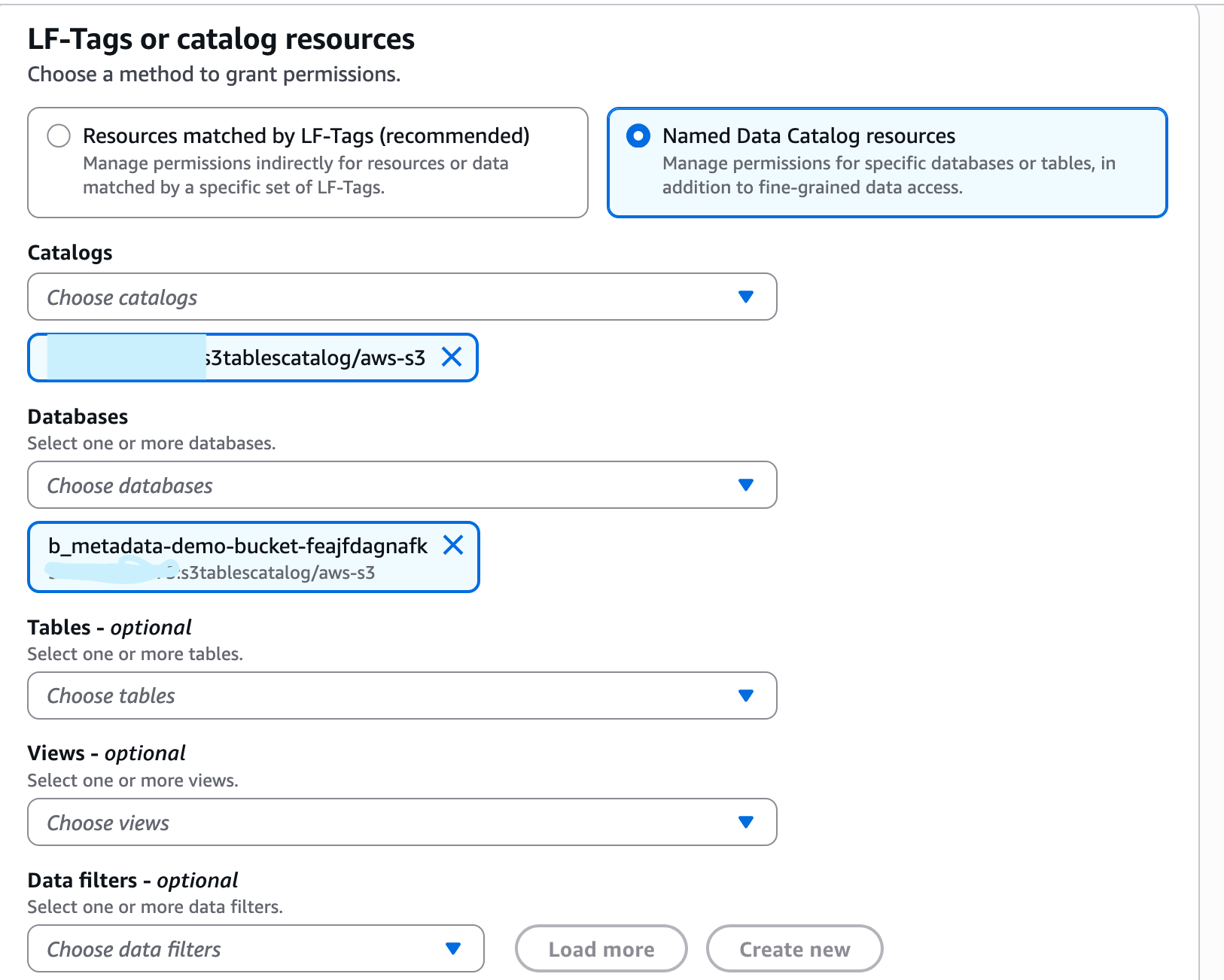
Task: Click the Create new button
Action: (794, 949)
